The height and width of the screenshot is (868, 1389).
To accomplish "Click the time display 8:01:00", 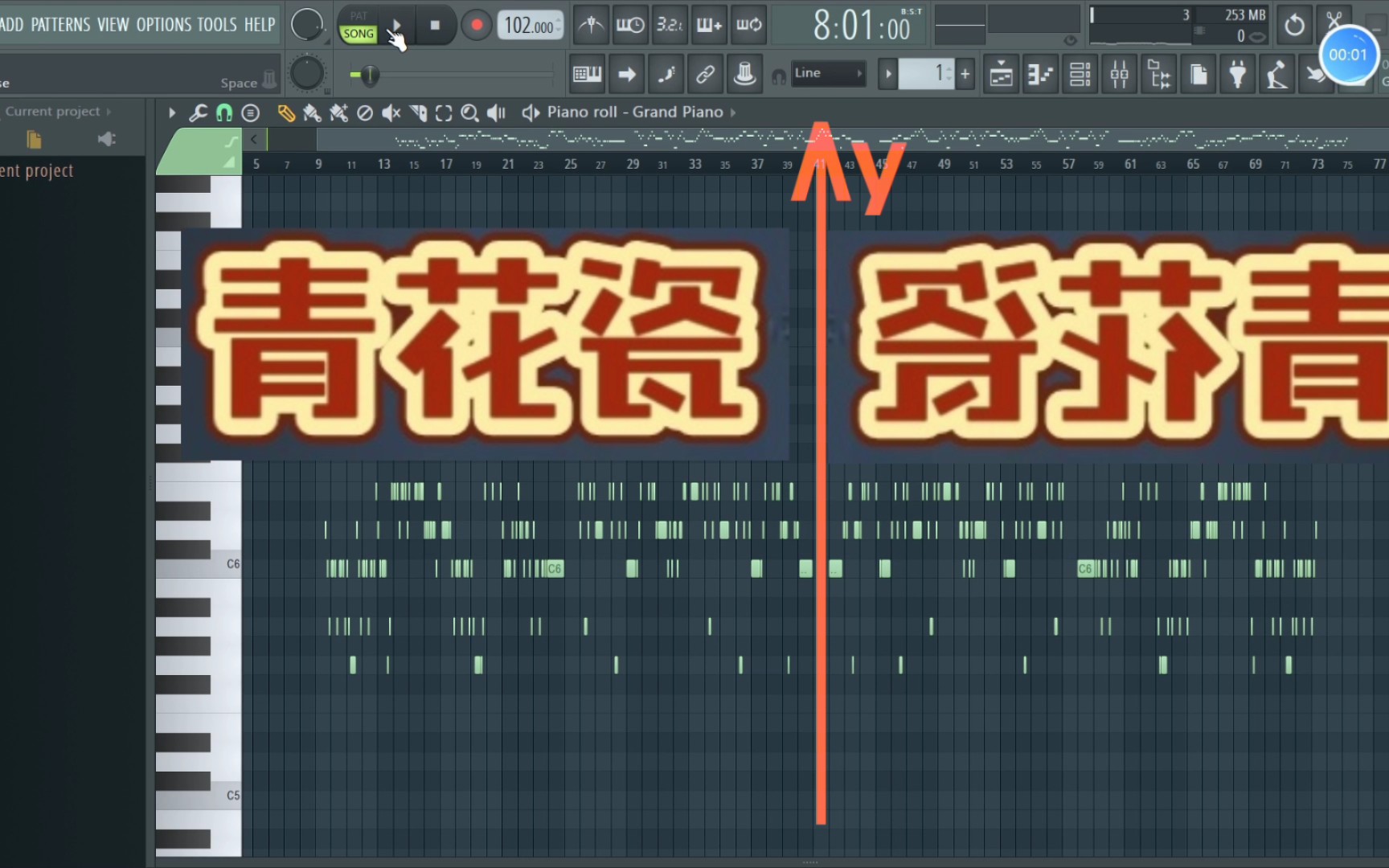I will [862, 26].
